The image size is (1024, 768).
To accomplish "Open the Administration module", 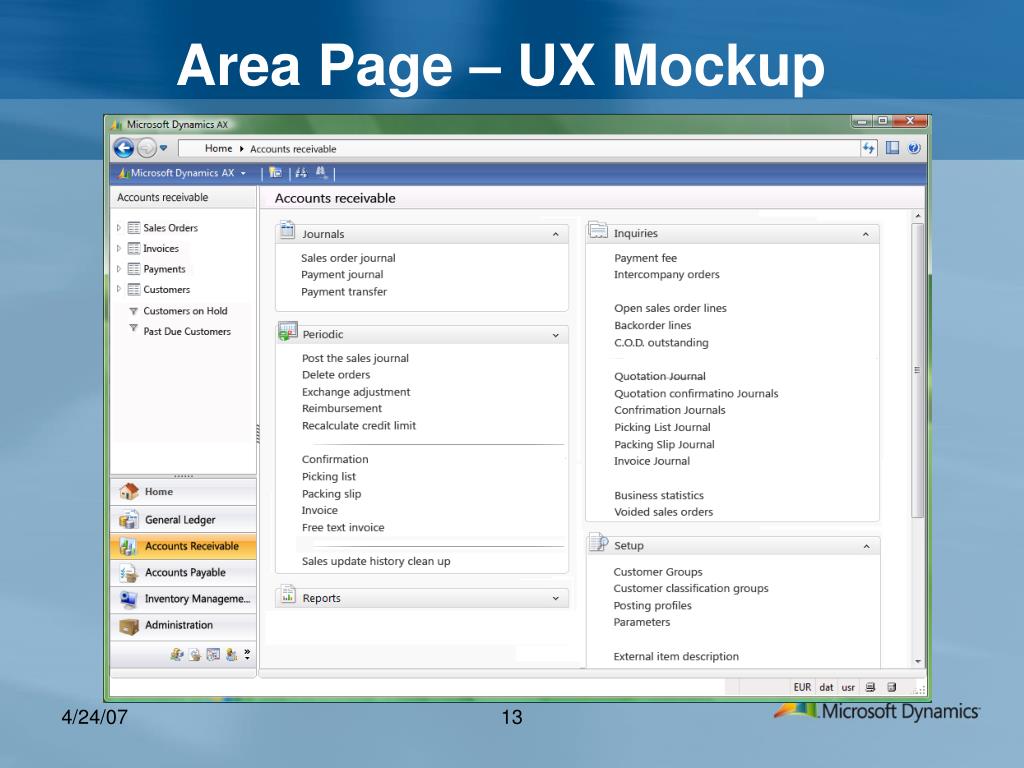I will 184,625.
